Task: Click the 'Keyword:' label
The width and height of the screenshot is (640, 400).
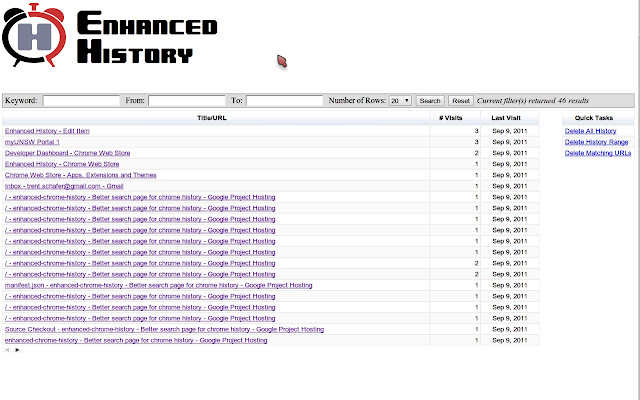Action: click(x=21, y=100)
